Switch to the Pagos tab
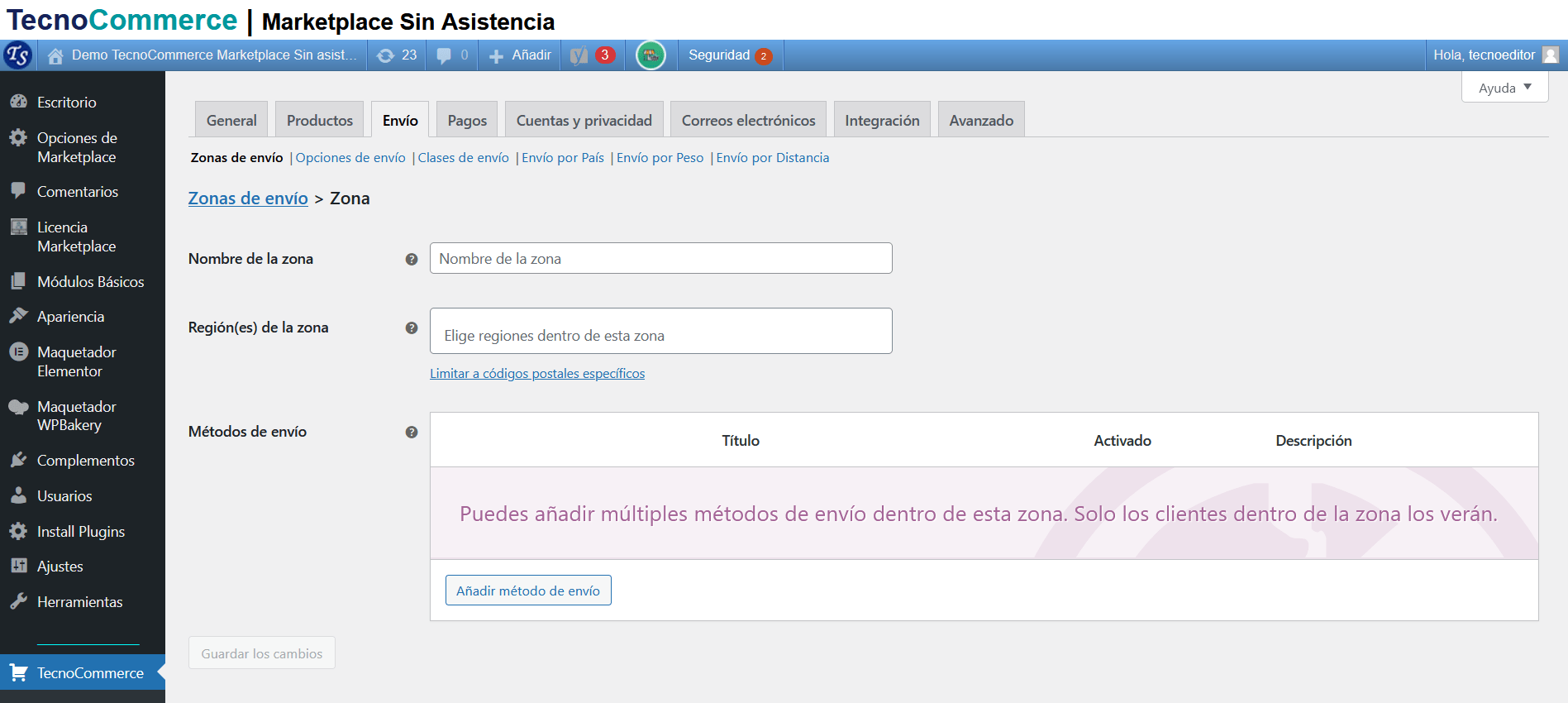 point(467,120)
